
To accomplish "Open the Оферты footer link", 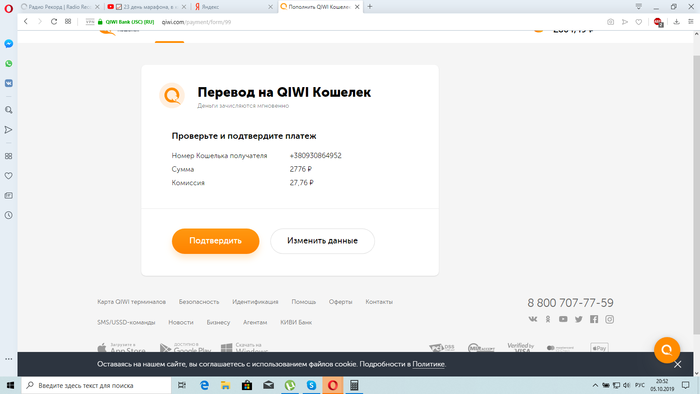I will (340, 302).
